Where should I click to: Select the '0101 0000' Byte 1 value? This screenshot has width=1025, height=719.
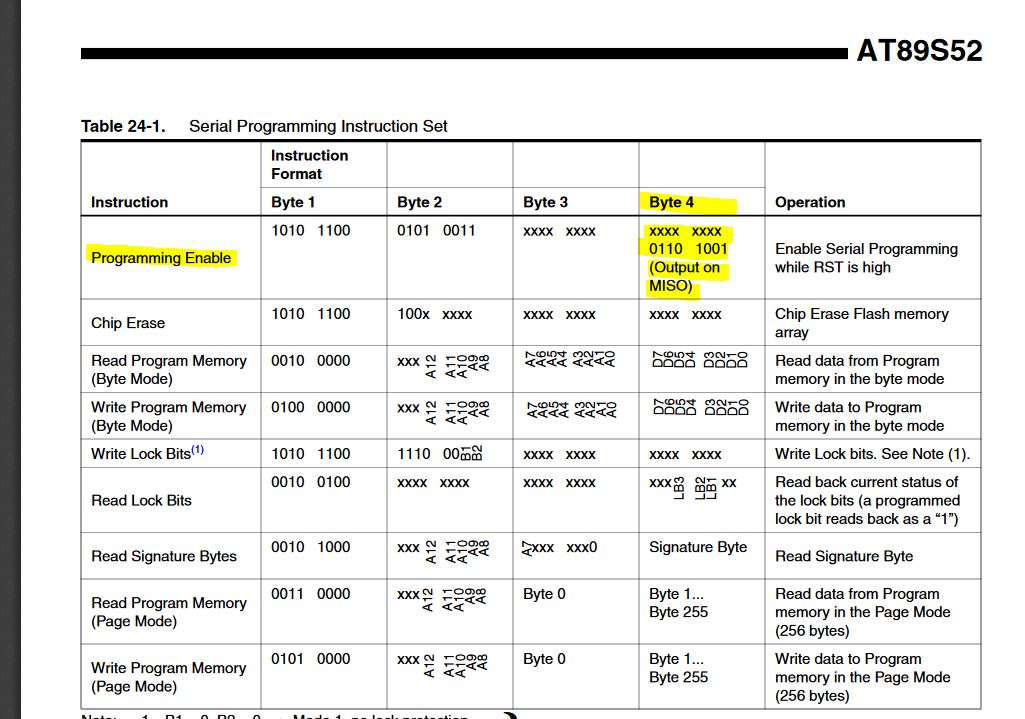(311, 659)
